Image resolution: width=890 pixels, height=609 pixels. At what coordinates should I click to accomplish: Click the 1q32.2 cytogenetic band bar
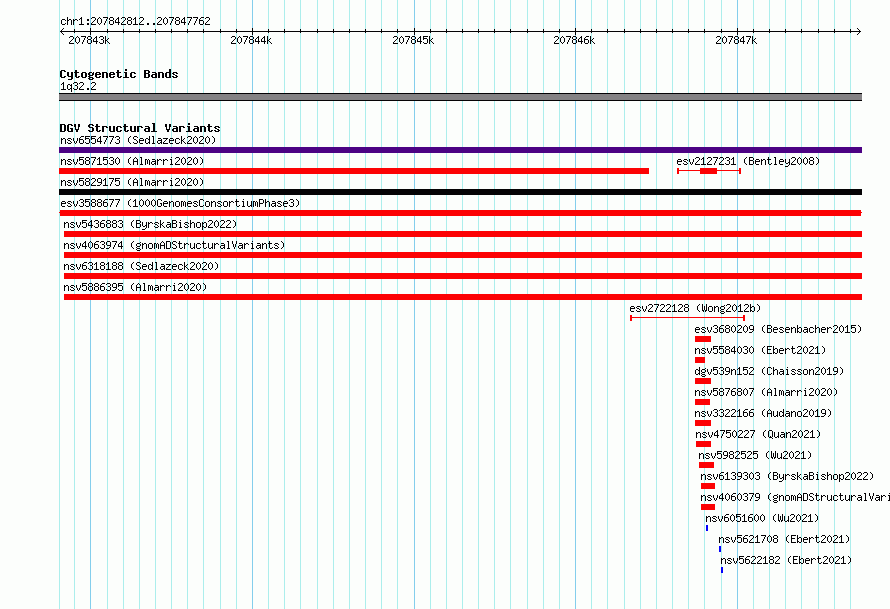460,97
